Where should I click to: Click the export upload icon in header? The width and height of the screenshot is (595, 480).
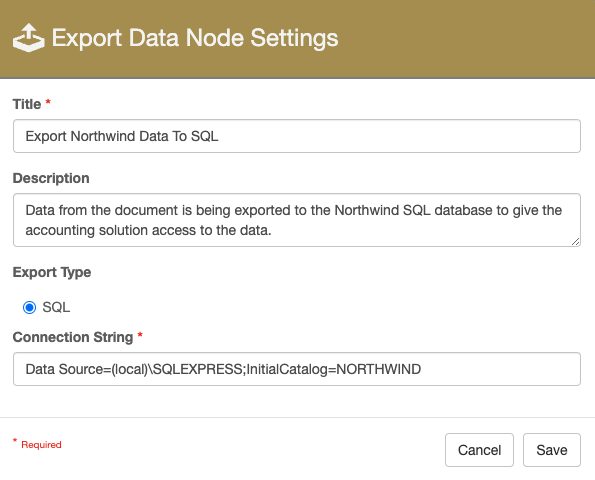click(28, 38)
